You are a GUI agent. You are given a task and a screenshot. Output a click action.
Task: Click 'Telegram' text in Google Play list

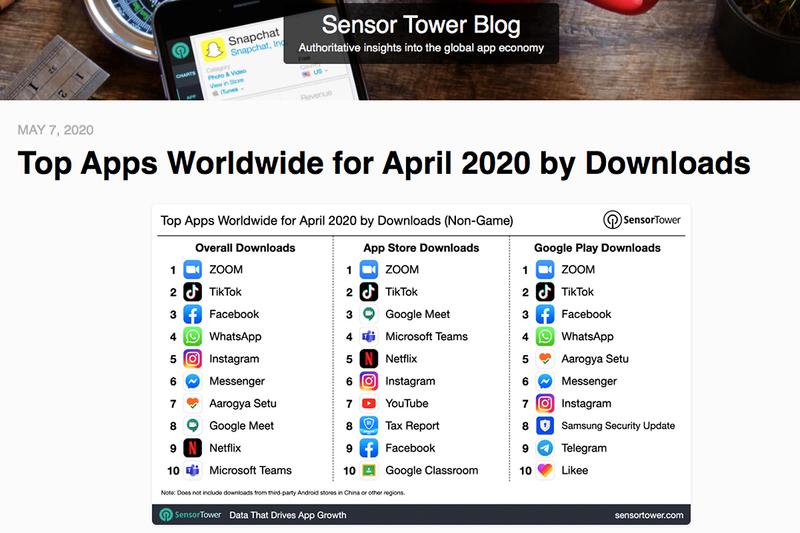pos(584,448)
